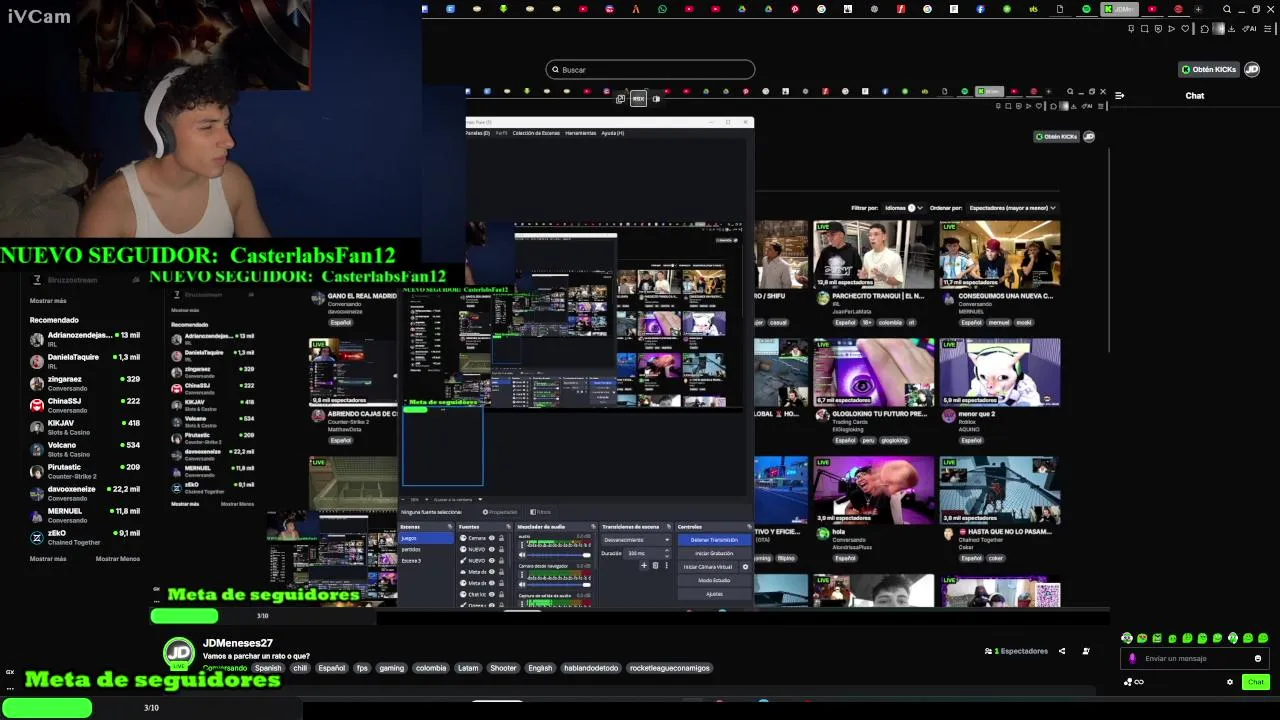This screenshot has height=720, width=1280.
Task: Collapse the chat with the arrow icon beside Chat
Action: [1119, 95]
